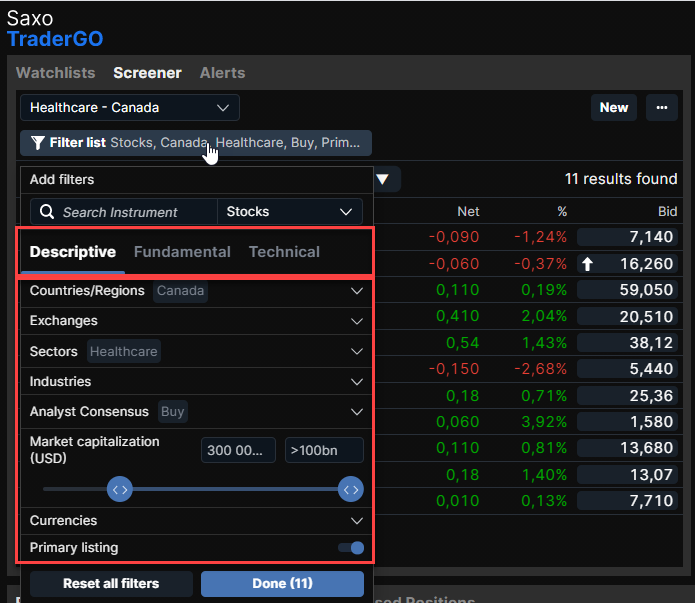Click the Done (11) button

point(282,583)
